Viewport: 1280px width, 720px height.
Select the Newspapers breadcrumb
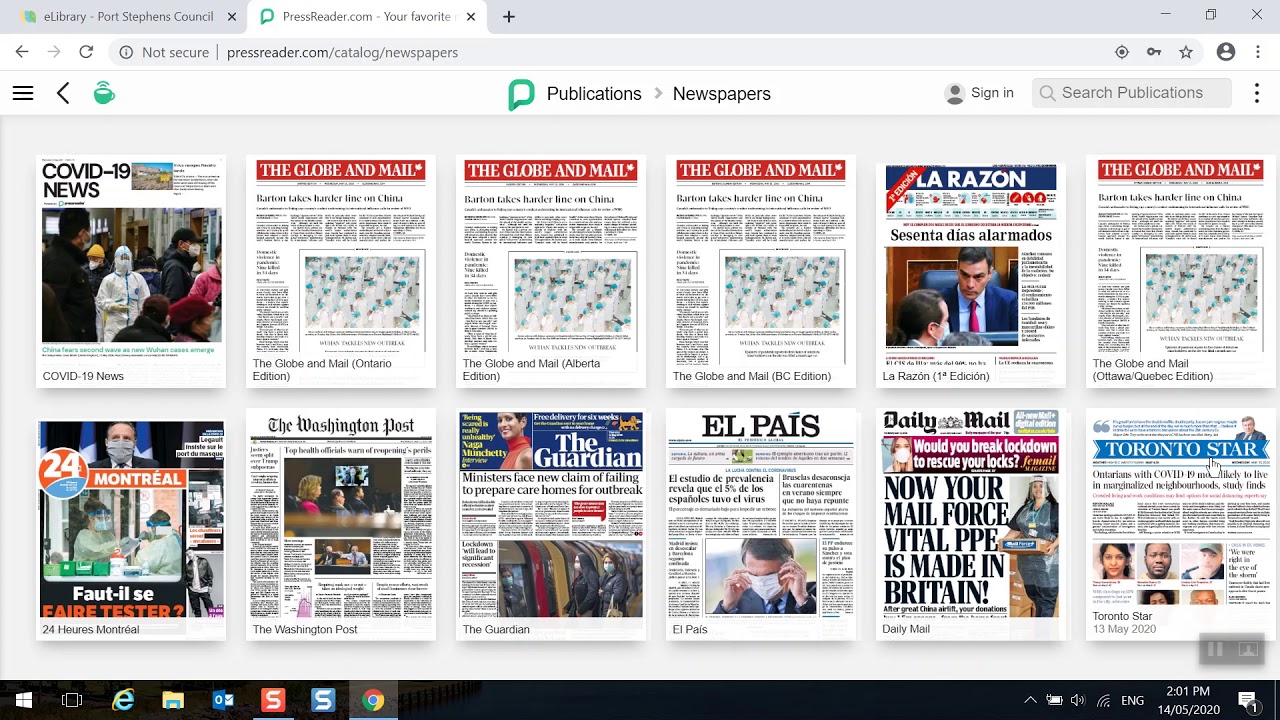coord(721,93)
